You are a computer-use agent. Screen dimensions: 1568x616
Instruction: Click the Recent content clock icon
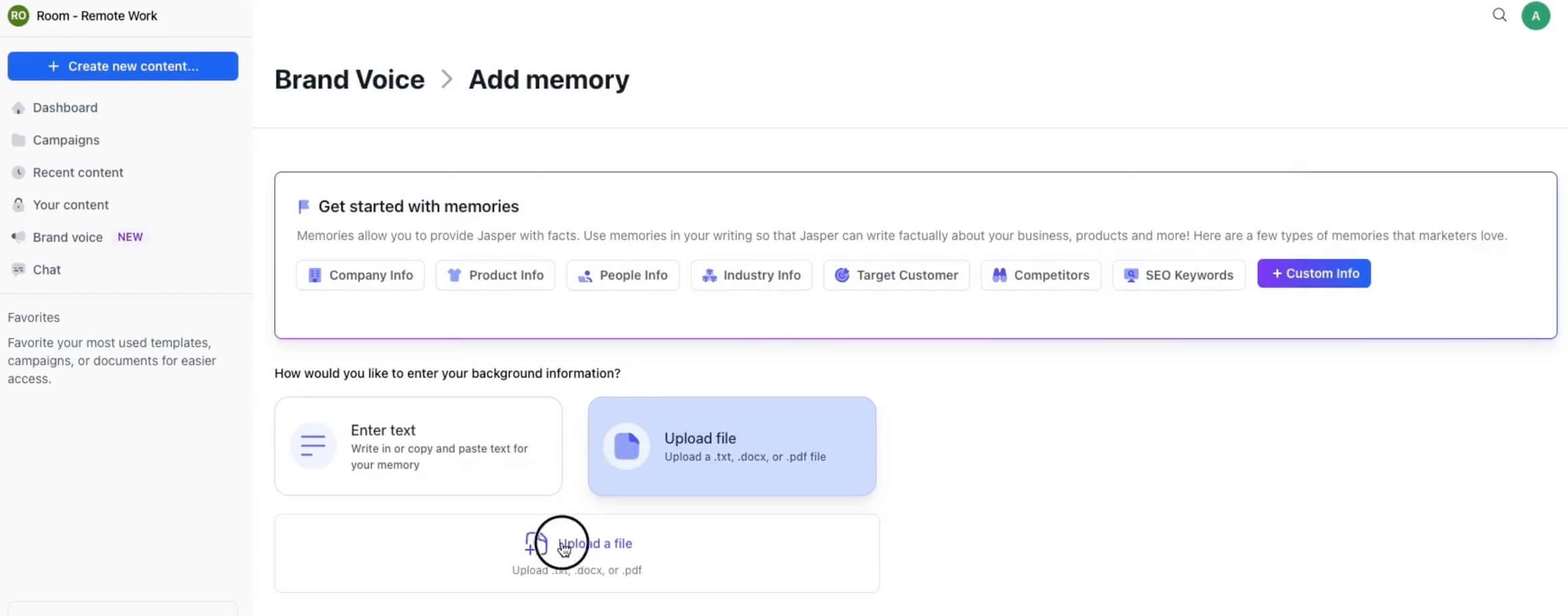click(18, 173)
